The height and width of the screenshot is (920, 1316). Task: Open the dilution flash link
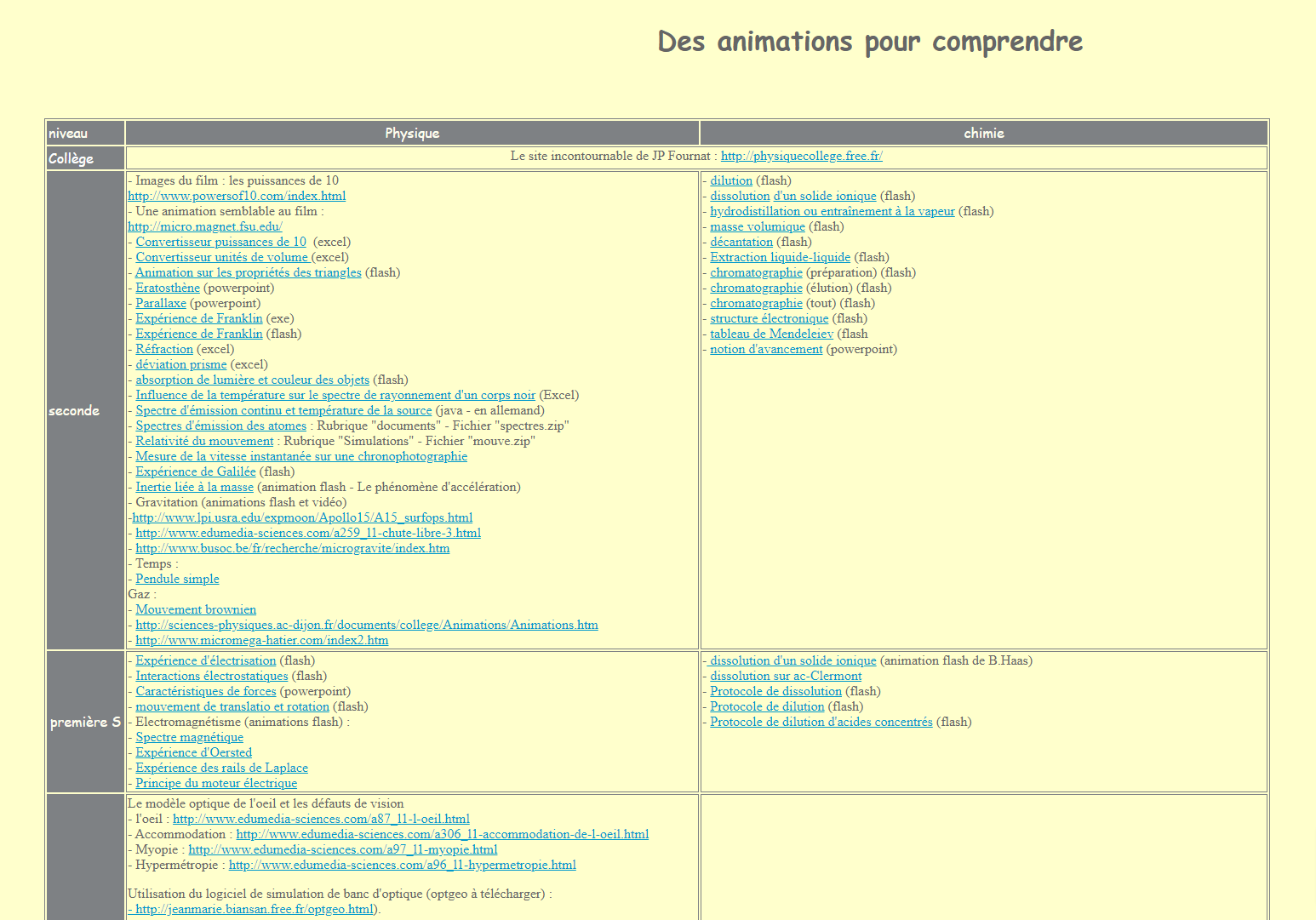click(731, 181)
